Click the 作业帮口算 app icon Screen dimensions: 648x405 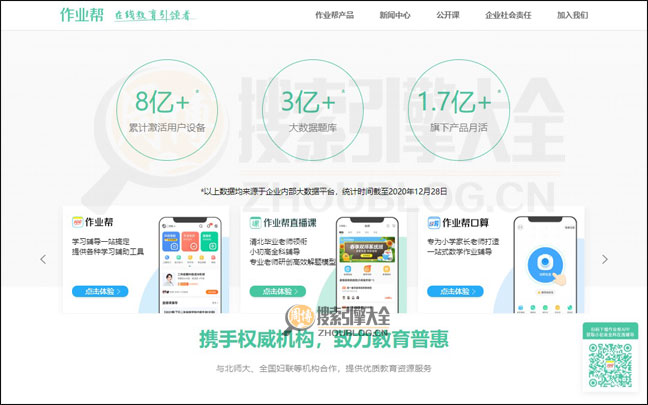point(434,223)
